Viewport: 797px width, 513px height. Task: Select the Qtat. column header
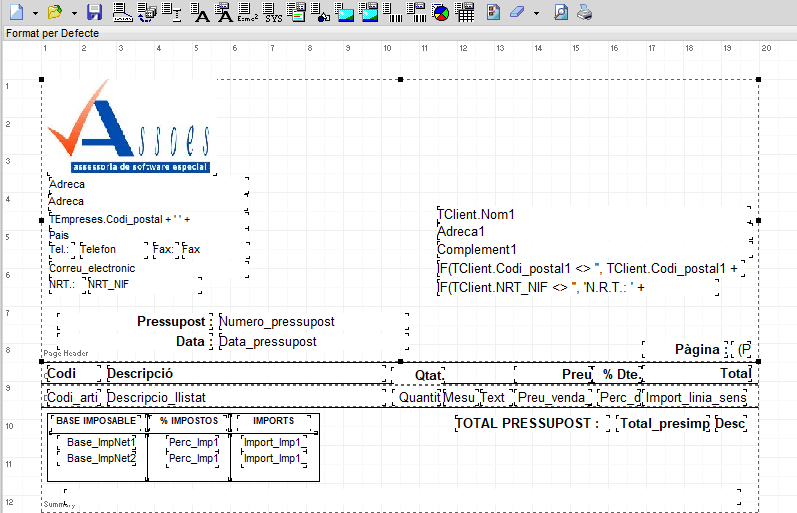click(418, 375)
